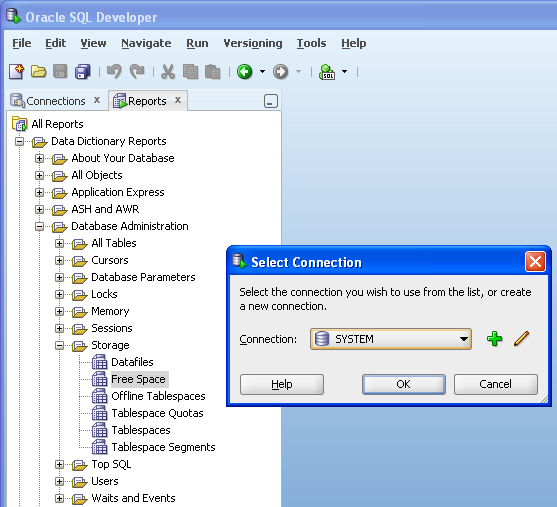Expand the Top SQL folder

tap(59, 464)
